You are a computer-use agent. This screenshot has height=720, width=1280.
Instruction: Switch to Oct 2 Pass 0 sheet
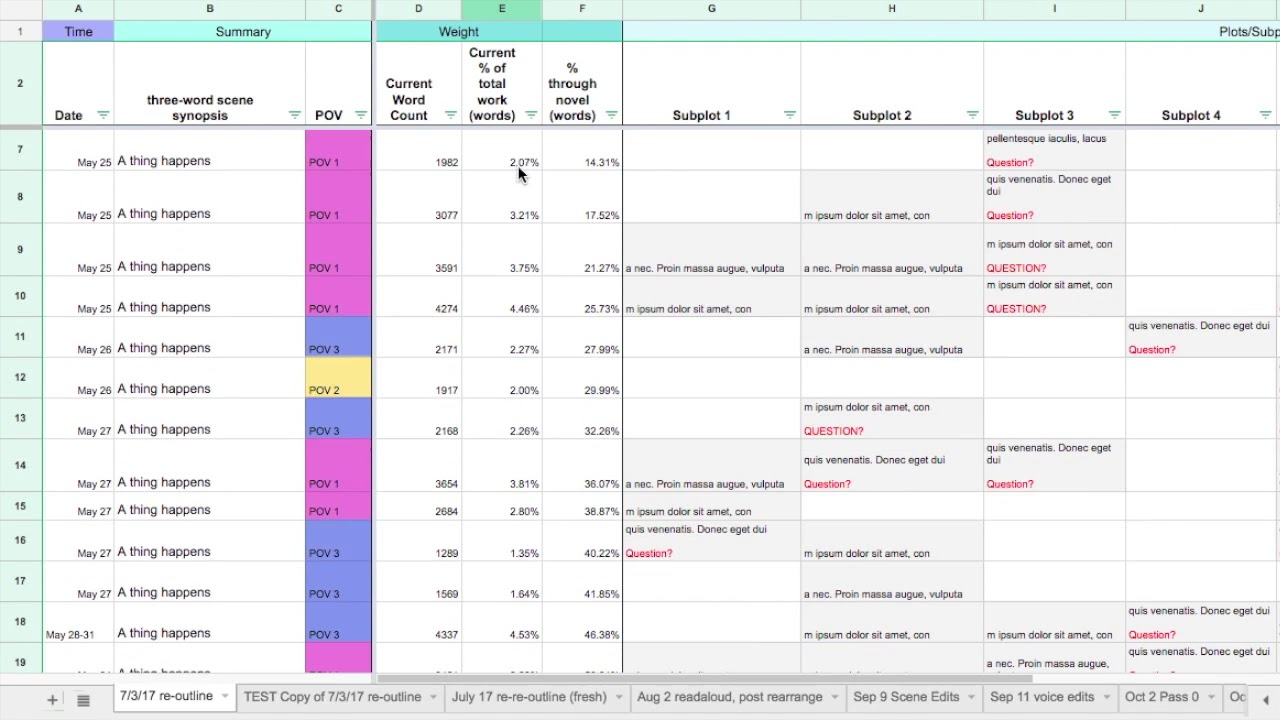tap(1162, 697)
